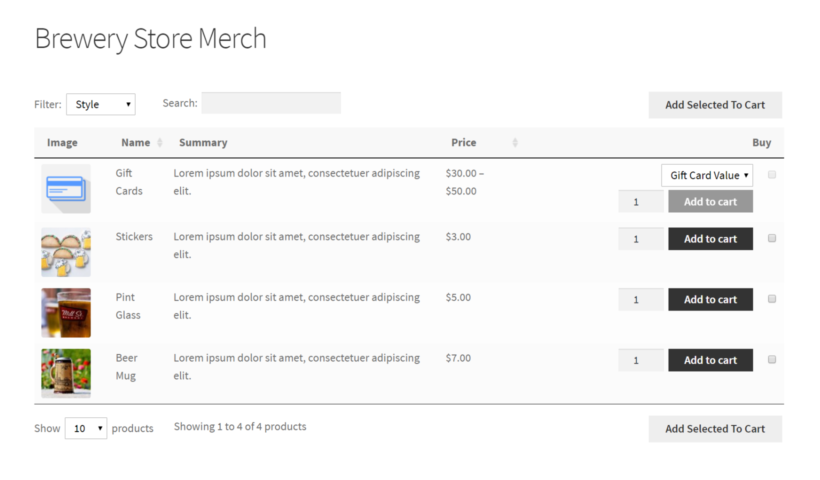Open the Style filter dropdown

(101, 104)
